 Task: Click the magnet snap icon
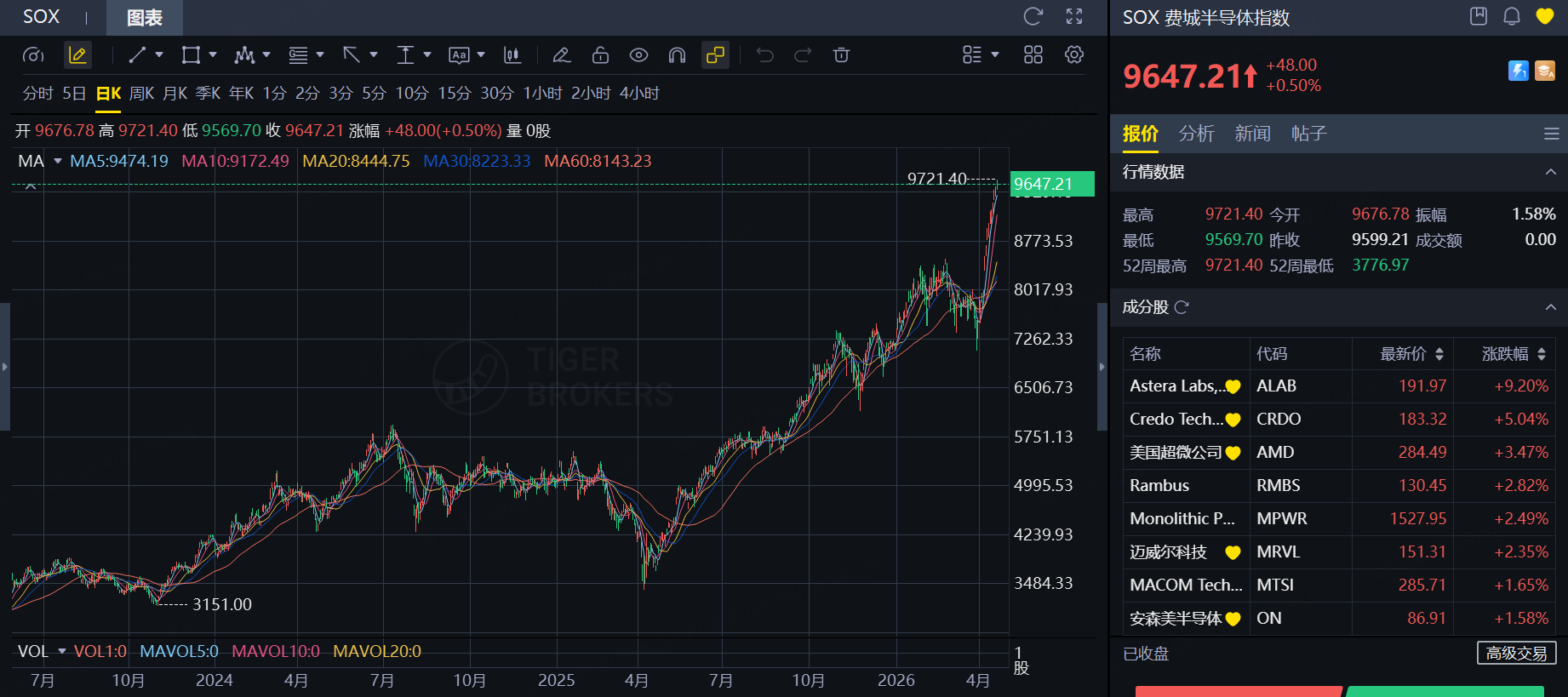[677, 55]
